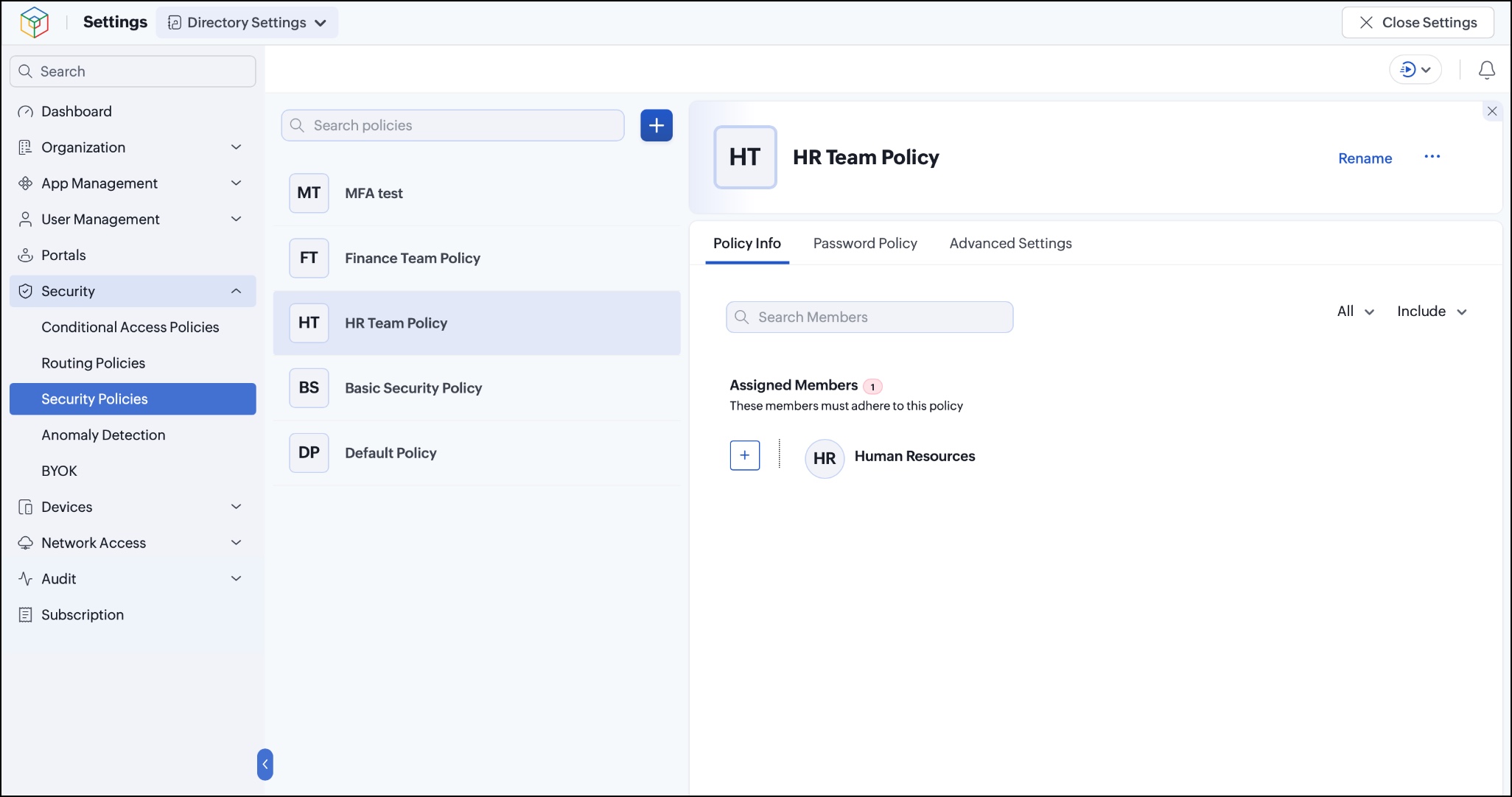Expand the Network Access section

237,543
